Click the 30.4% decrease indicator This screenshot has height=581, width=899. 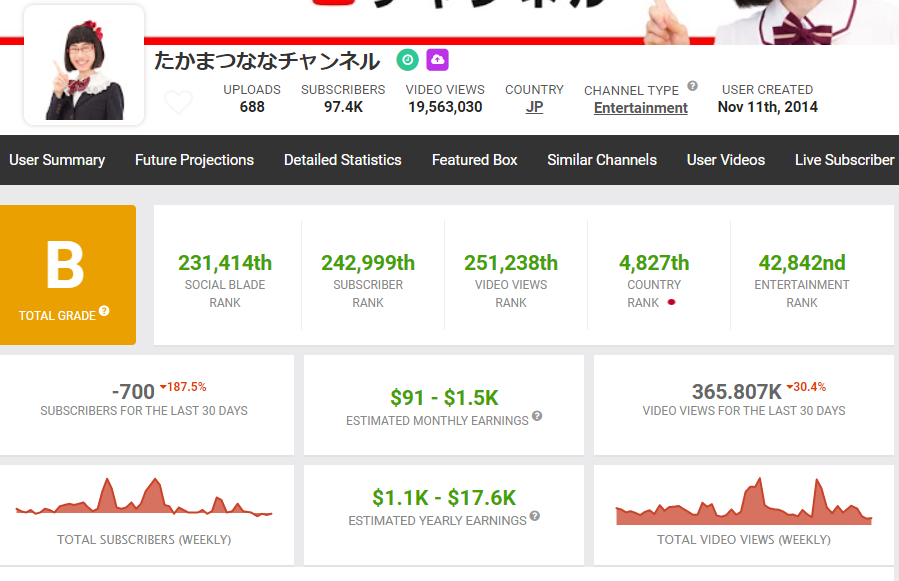pos(806,387)
